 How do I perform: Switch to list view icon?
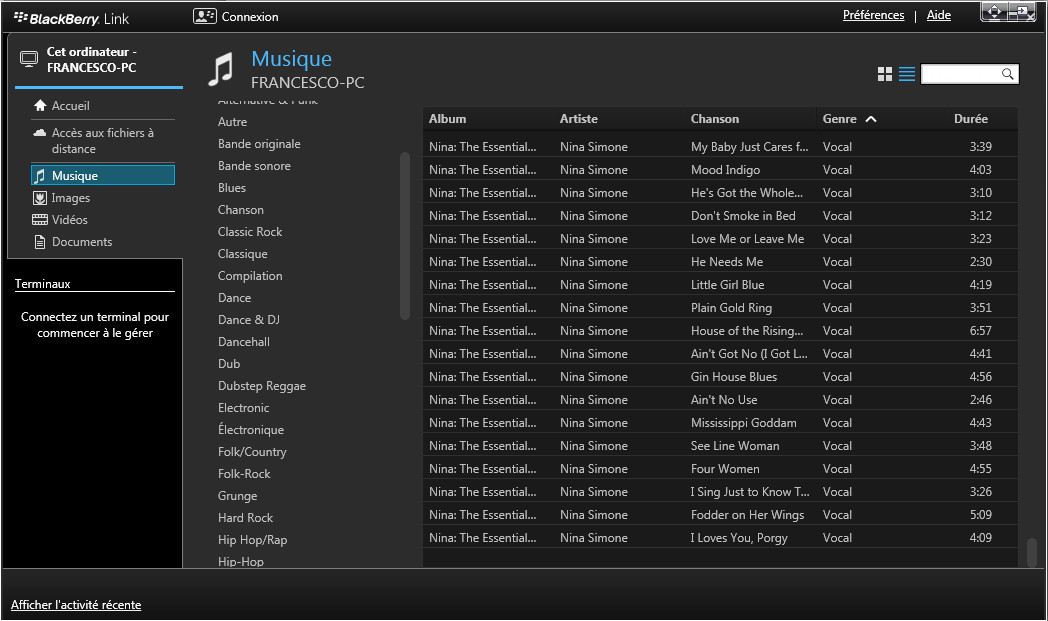pyautogui.click(x=907, y=74)
